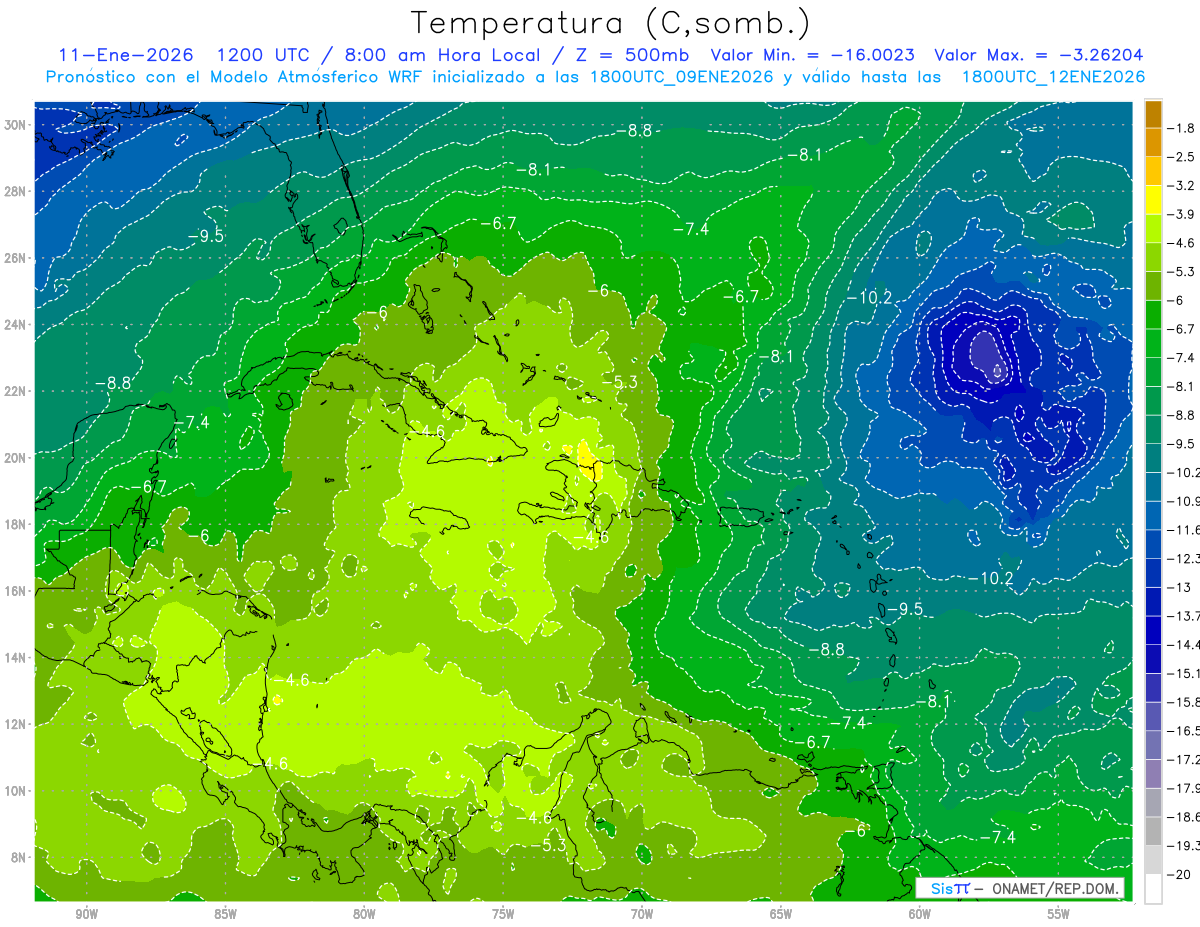This screenshot has height=927, width=1200.
Task: Pick the legend band between -8.8 and -9.5
Action: (1153, 429)
